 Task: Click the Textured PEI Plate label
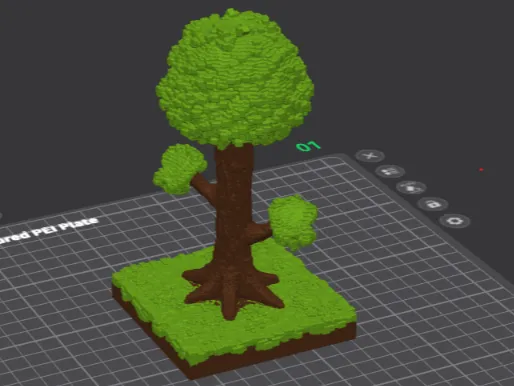click(x=48, y=231)
